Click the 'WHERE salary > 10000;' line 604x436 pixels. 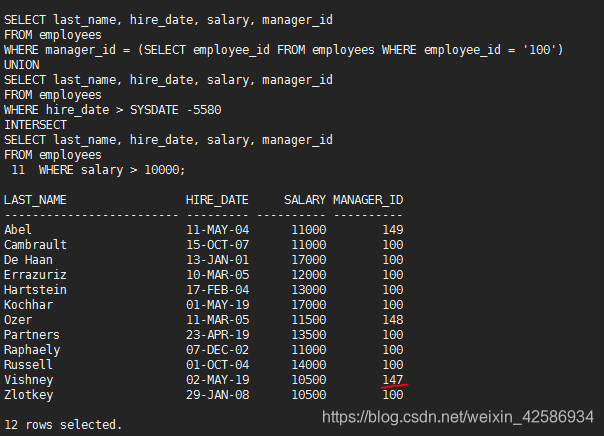pyautogui.click(x=112, y=170)
